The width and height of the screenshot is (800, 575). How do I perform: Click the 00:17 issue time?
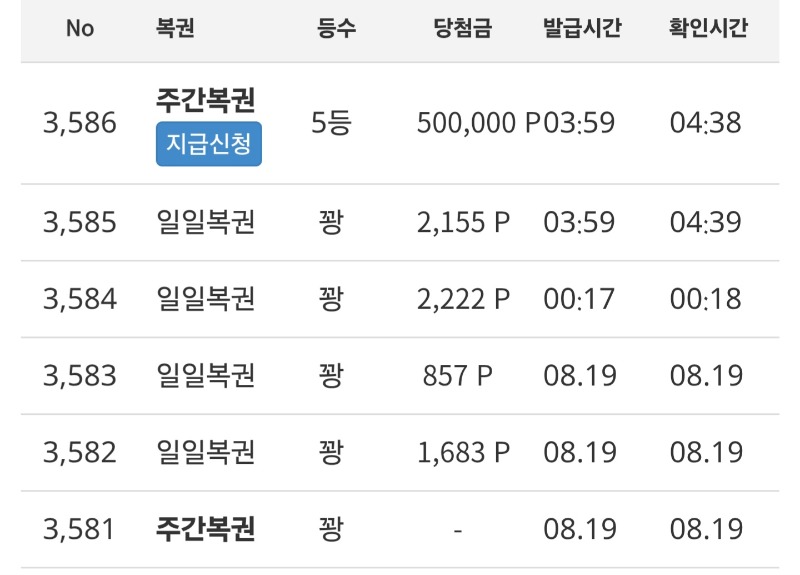coord(579,299)
